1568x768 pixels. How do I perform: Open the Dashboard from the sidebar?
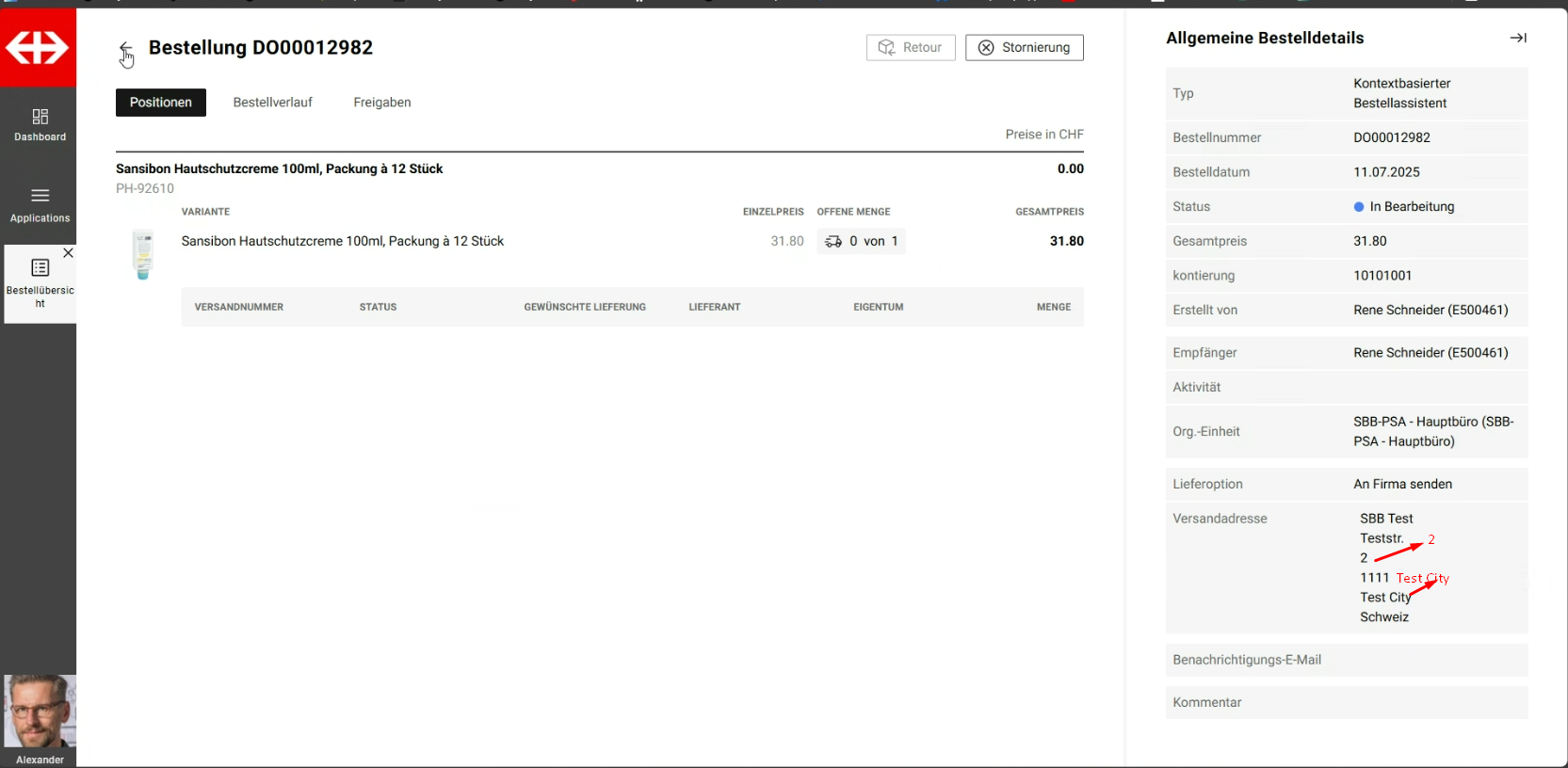tap(40, 124)
